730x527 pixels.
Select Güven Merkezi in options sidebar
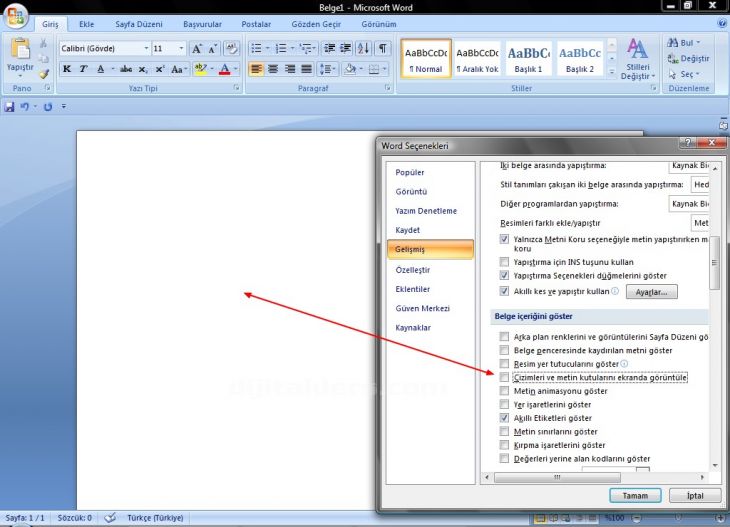coord(423,308)
